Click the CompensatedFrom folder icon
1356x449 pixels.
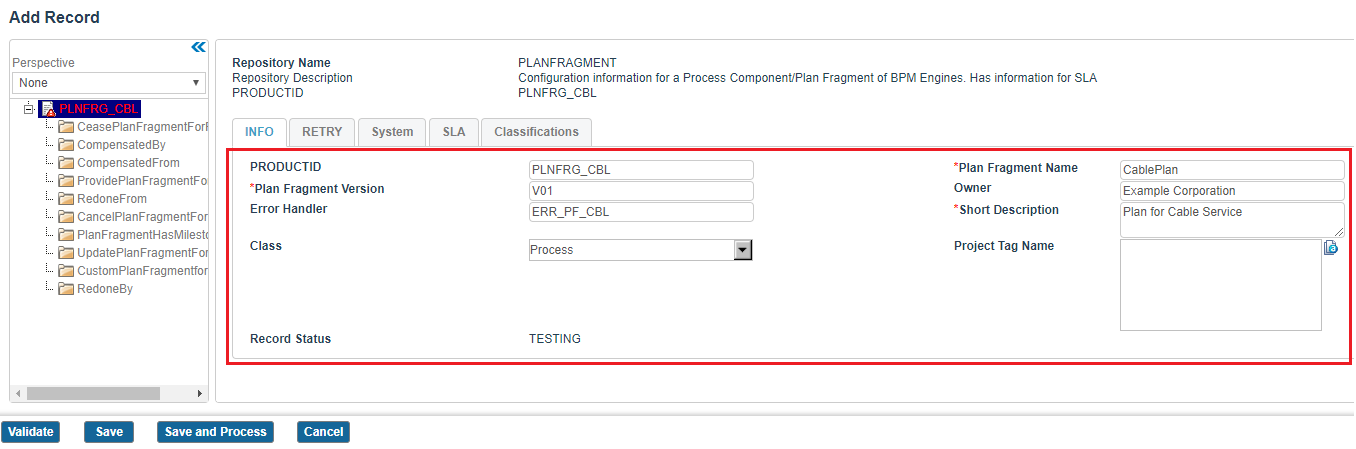point(67,163)
